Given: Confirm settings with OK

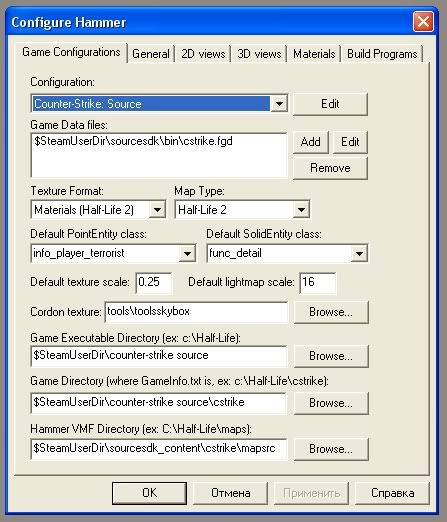Looking at the screenshot, I should pos(149,493).
